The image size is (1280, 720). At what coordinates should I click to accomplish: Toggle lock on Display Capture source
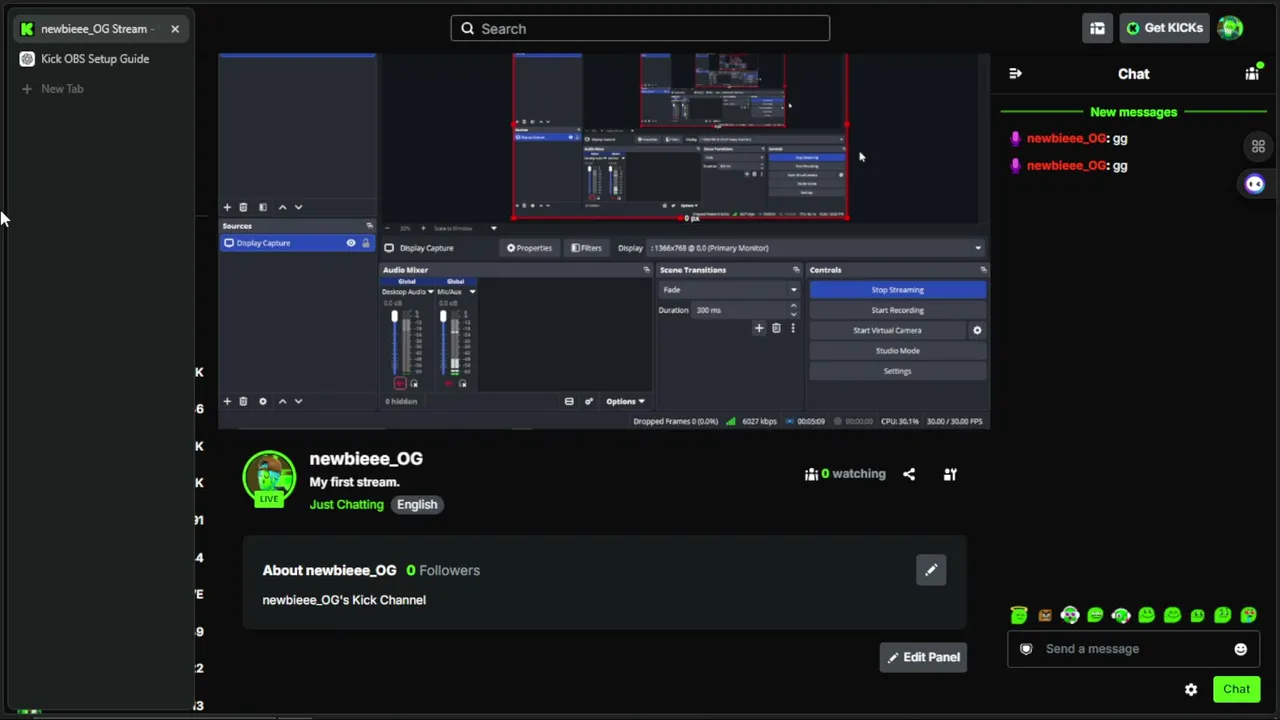[365, 243]
